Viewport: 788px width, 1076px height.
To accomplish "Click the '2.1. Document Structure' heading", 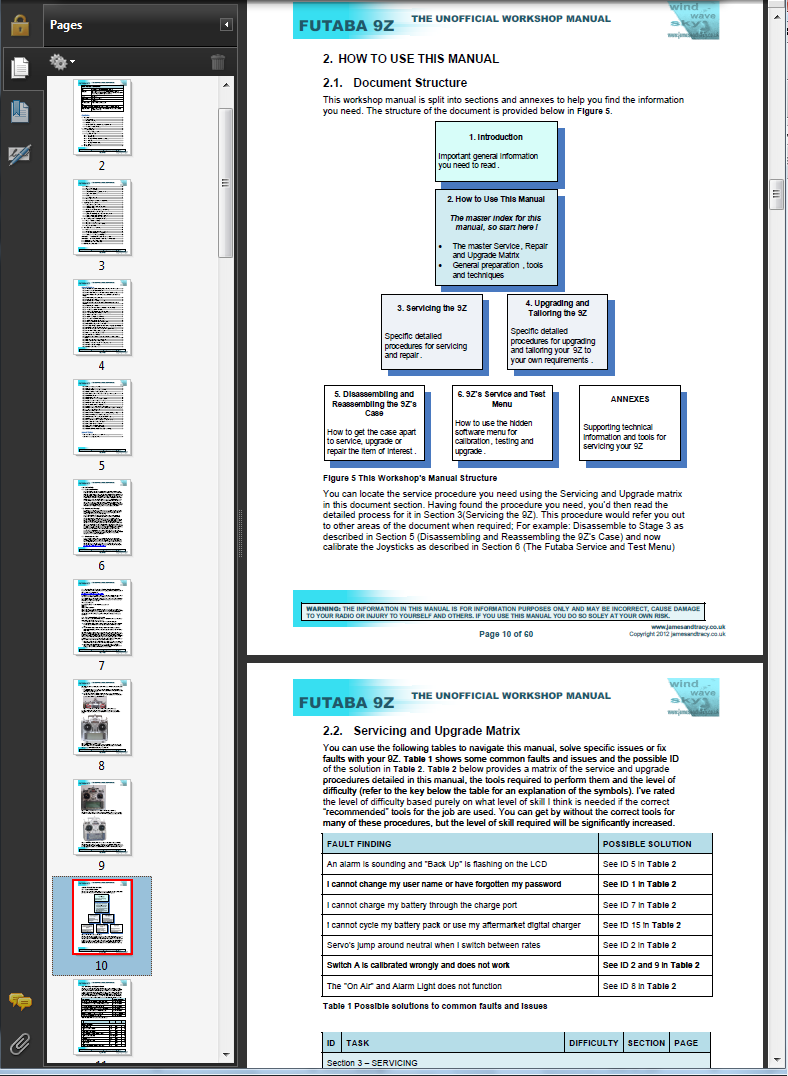I will pyautogui.click(x=395, y=82).
